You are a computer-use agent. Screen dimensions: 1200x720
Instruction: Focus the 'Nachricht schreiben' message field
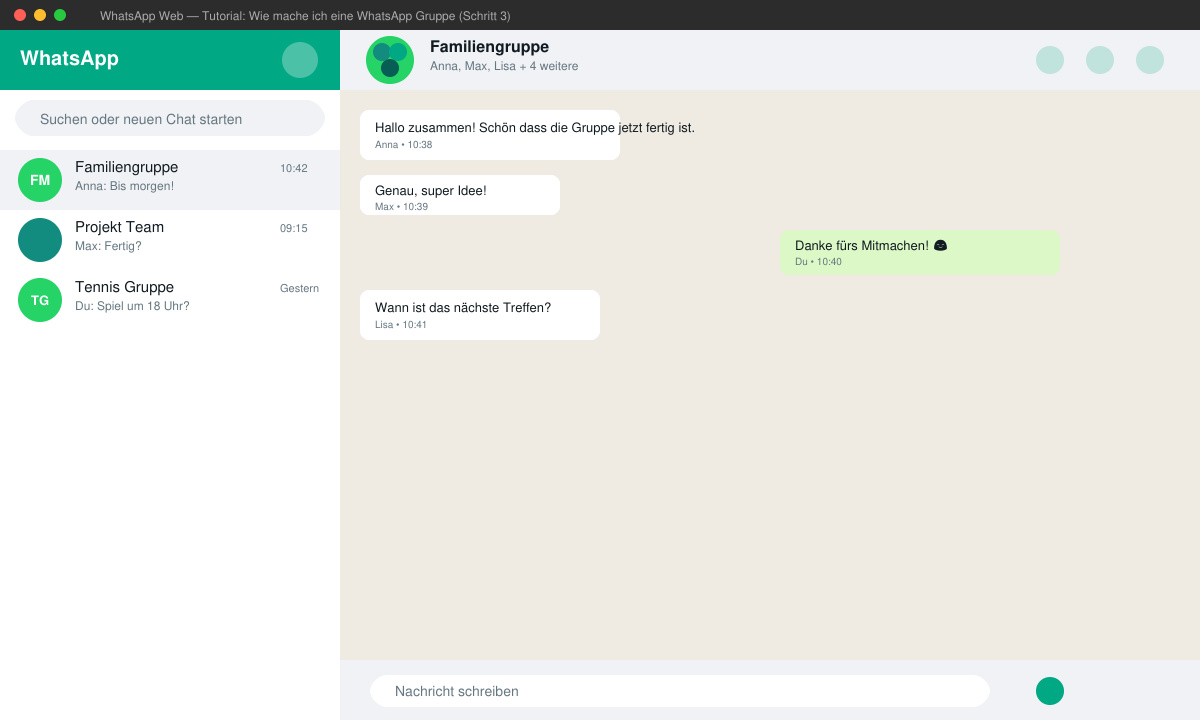click(x=680, y=691)
